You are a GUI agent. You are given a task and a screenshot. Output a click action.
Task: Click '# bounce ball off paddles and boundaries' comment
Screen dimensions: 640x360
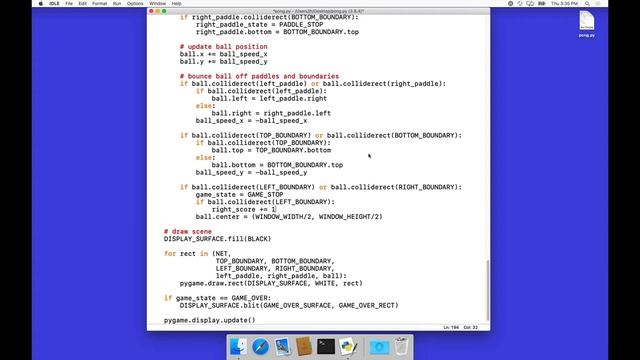(x=259, y=76)
